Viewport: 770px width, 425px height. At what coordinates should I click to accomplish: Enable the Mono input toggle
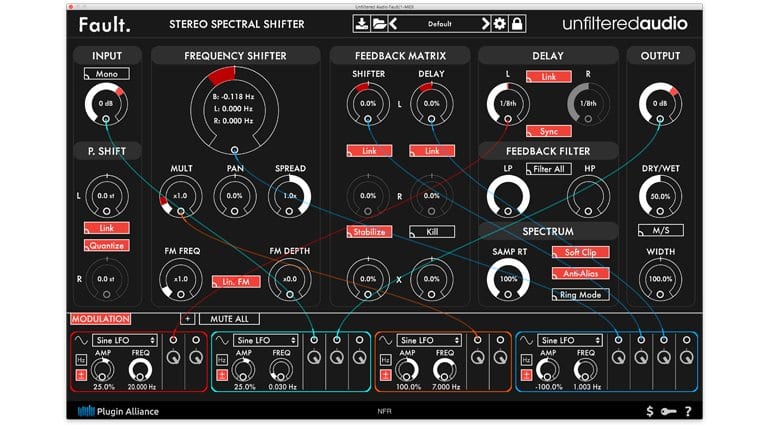click(x=107, y=74)
